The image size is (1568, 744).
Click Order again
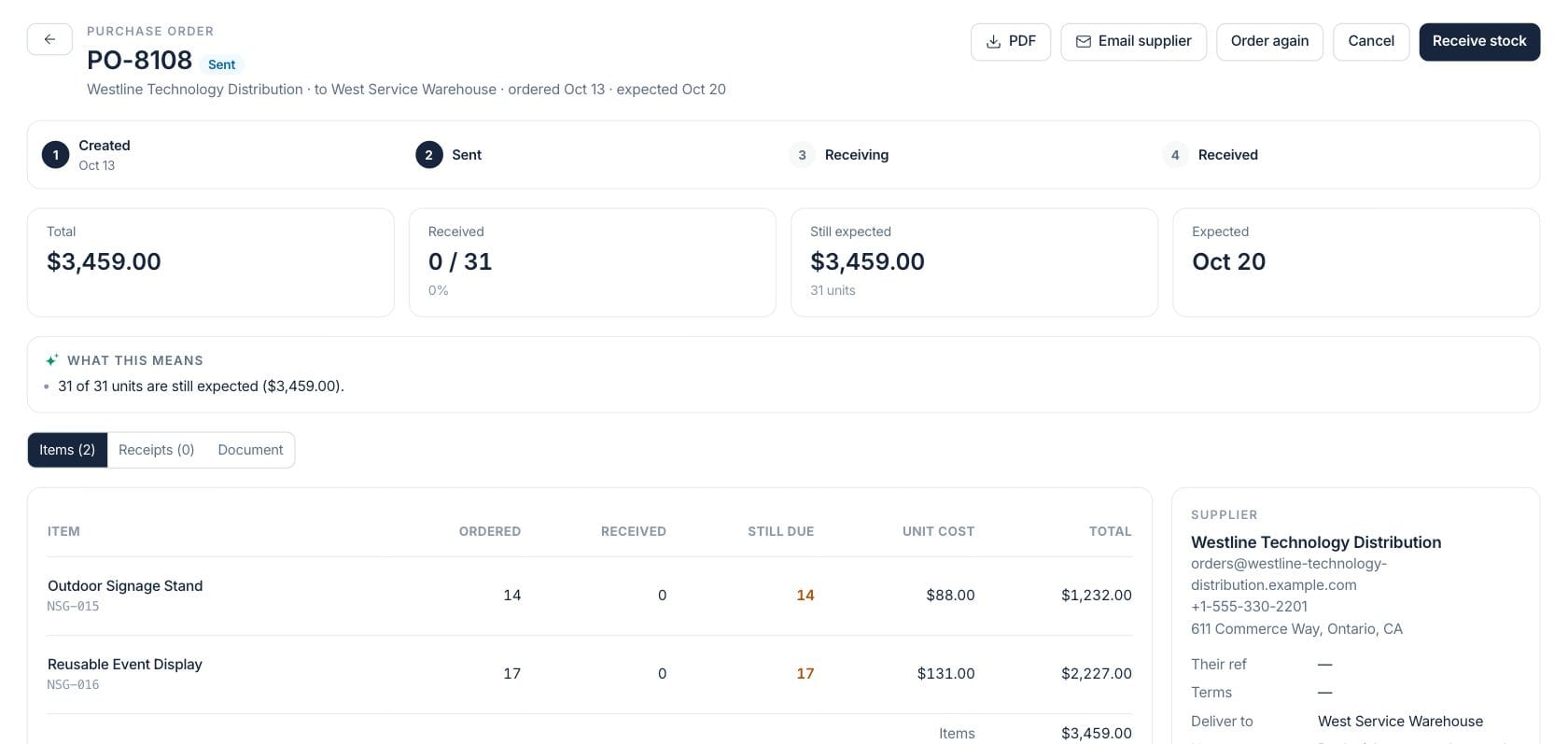click(1269, 41)
